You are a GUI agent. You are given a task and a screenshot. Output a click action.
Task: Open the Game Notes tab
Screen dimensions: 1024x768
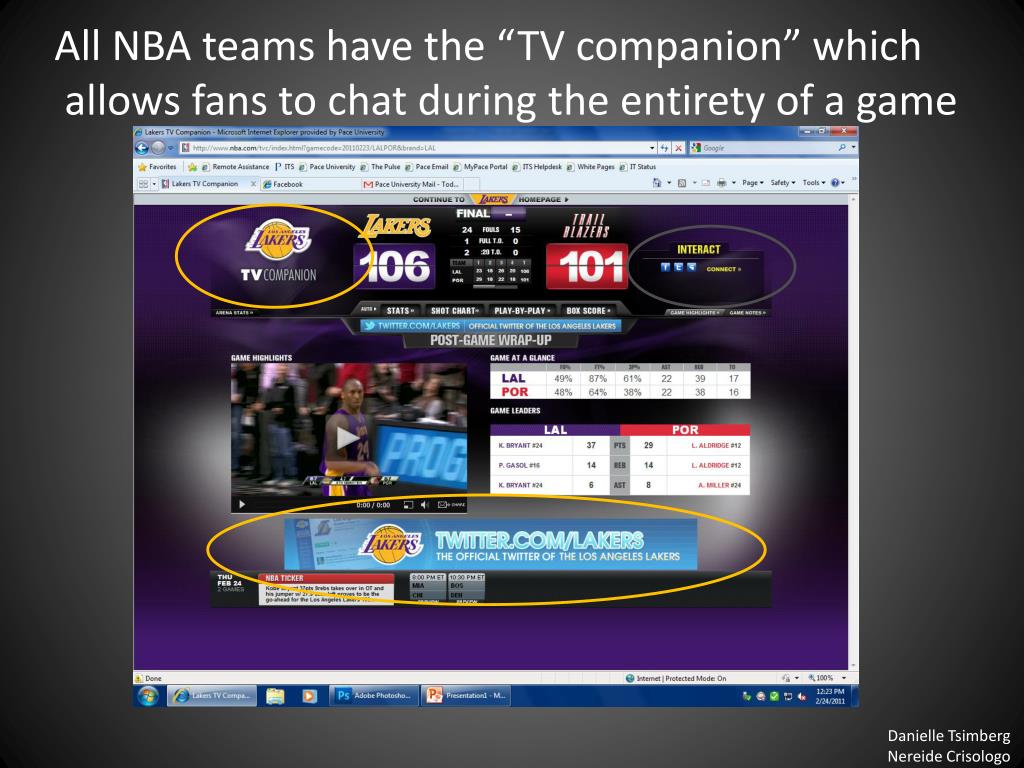(x=748, y=313)
